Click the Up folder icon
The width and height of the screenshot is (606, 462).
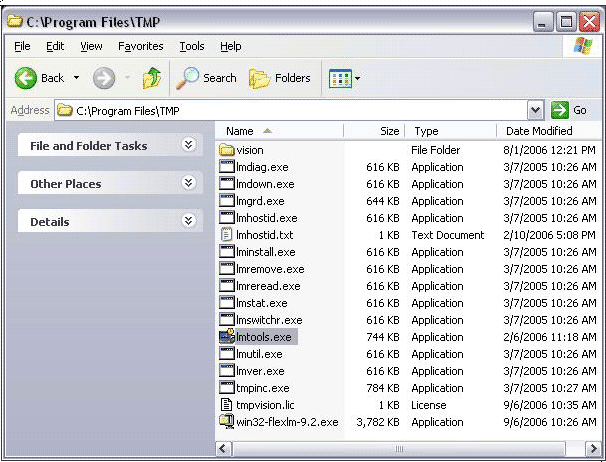tap(152, 78)
